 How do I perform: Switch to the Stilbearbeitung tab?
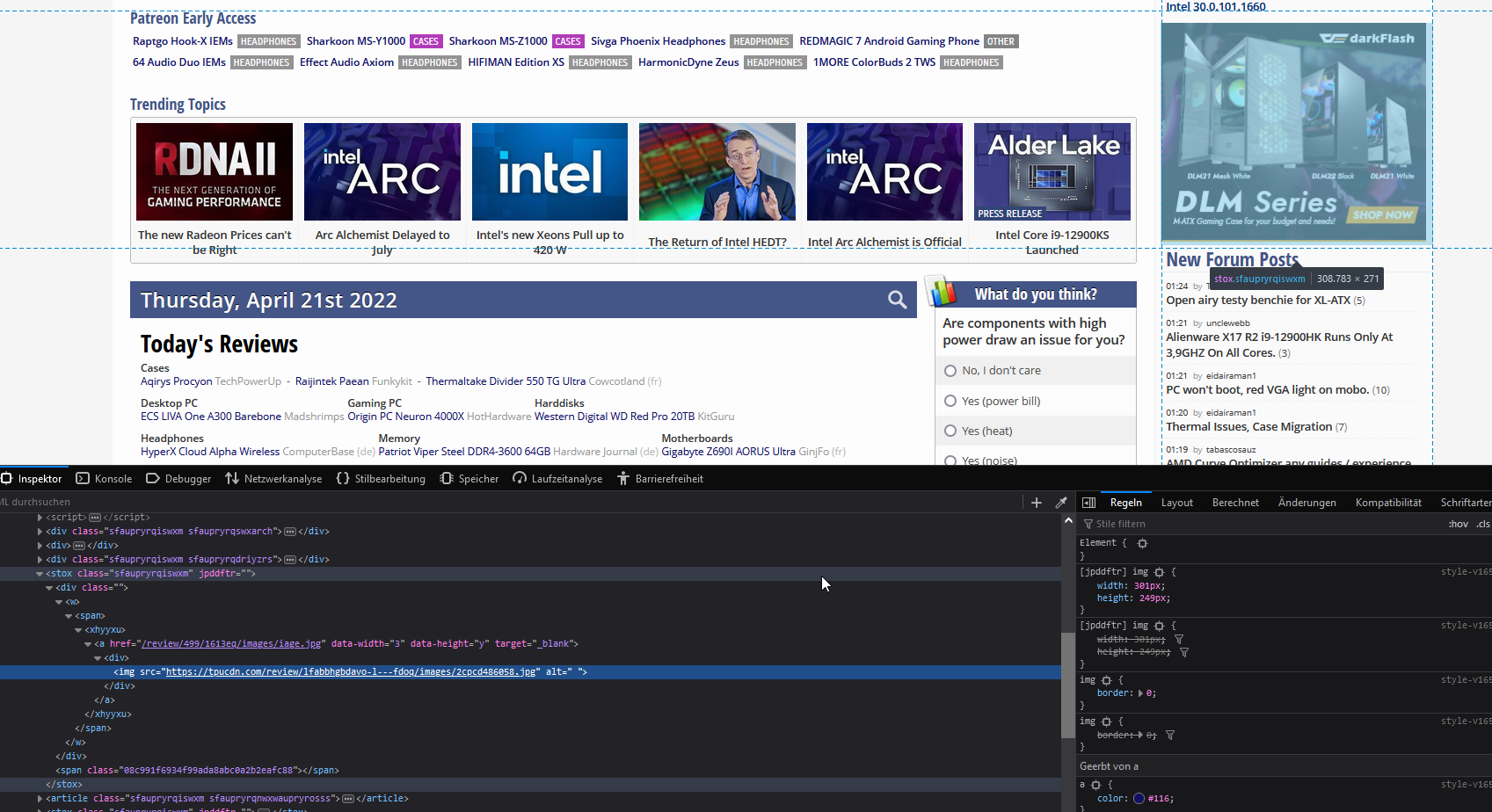tap(381, 478)
